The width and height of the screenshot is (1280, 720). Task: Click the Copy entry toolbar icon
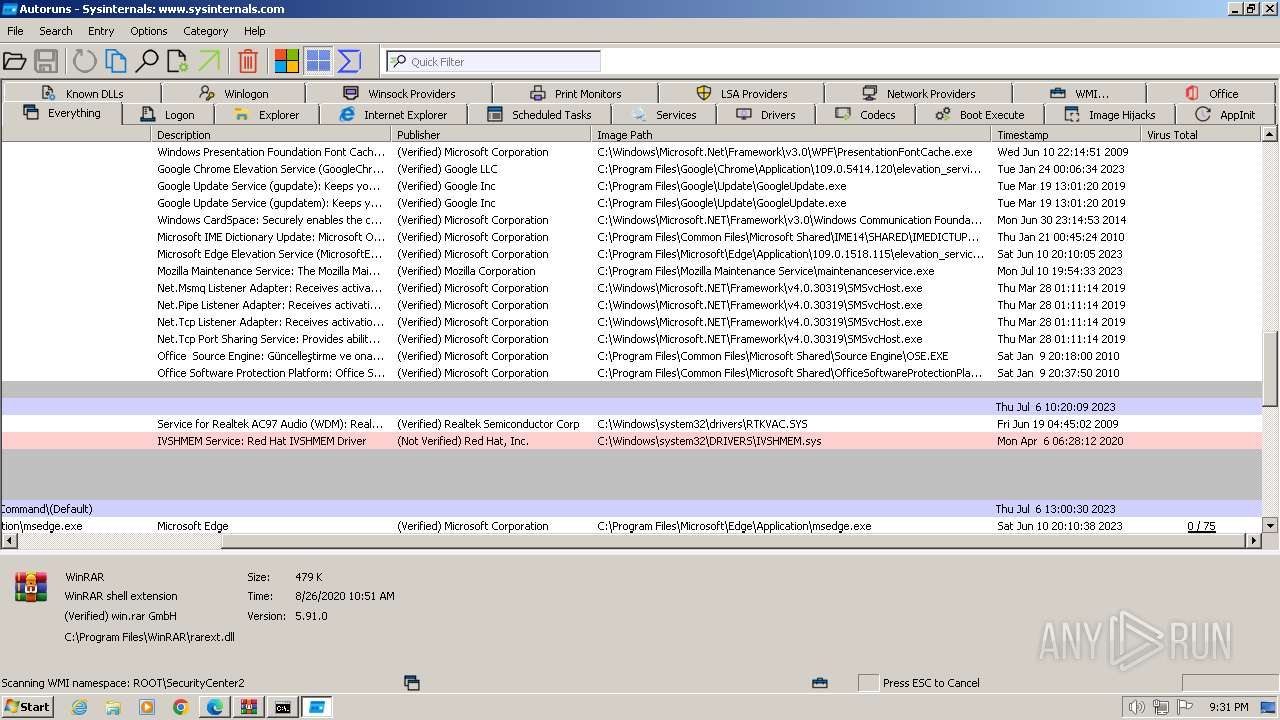[x=116, y=61]
